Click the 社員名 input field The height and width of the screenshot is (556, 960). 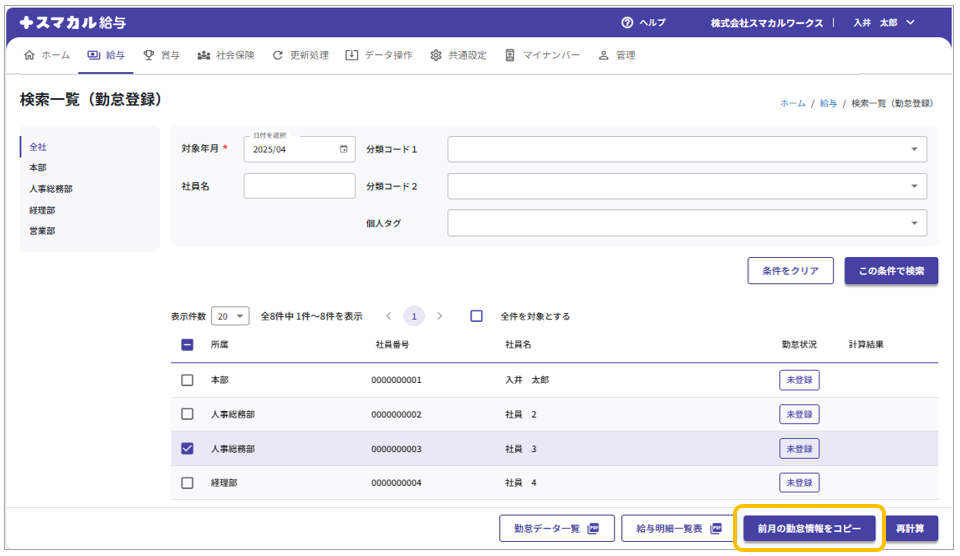point(299,186)
